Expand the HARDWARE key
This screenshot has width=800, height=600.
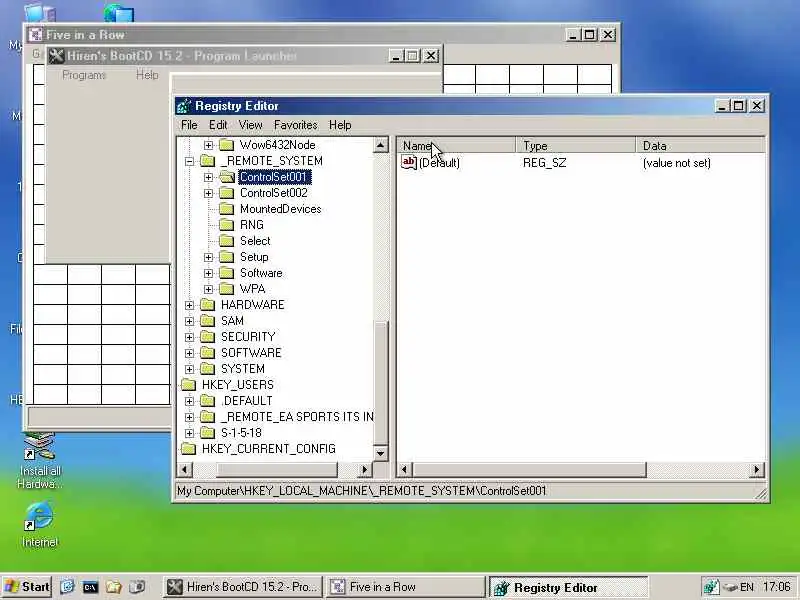point(189,305)
